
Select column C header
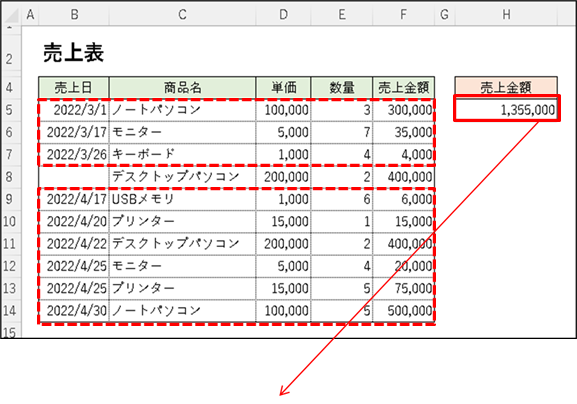coord(182,15)
